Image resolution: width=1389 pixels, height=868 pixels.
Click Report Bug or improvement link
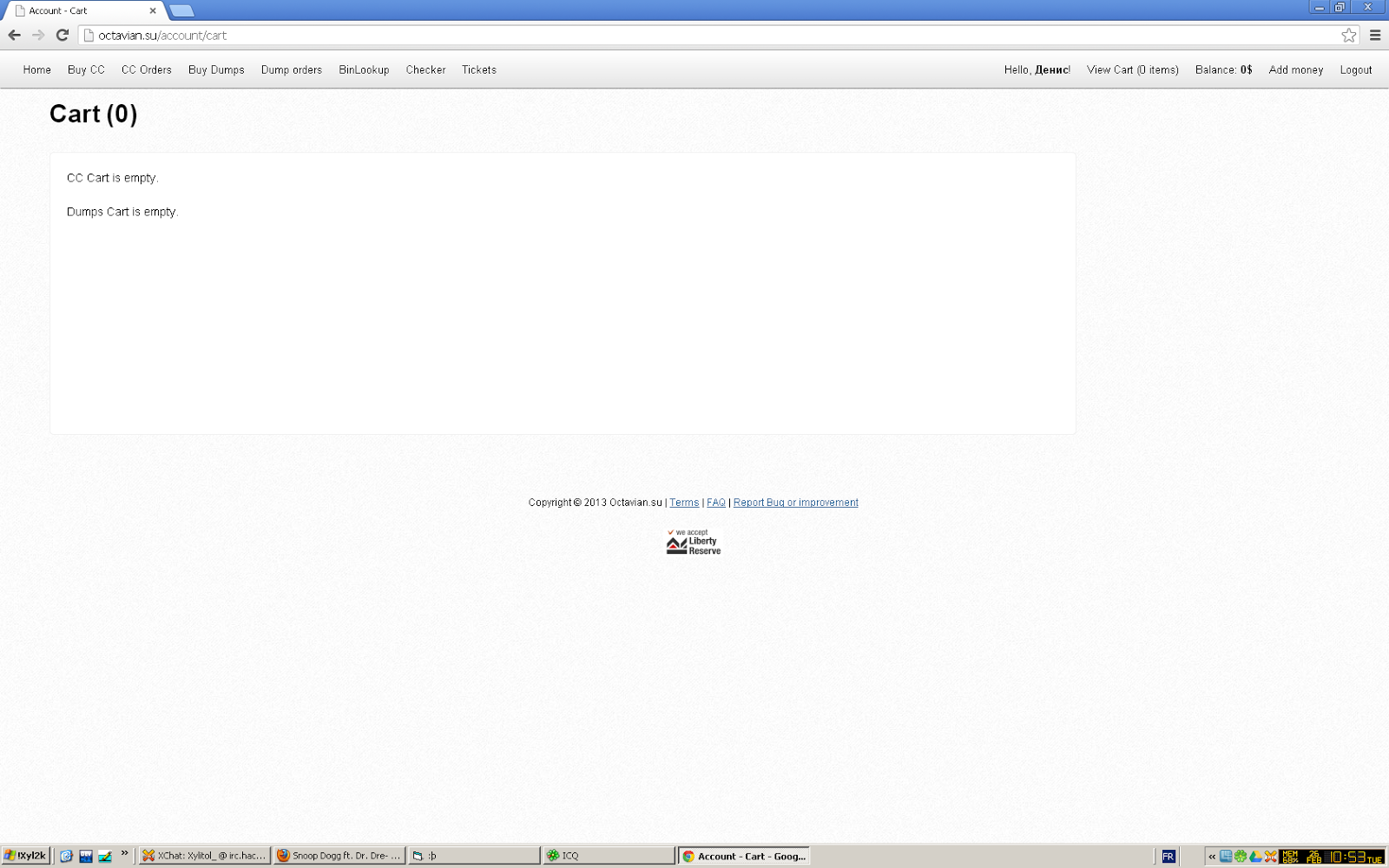point(796,503)
